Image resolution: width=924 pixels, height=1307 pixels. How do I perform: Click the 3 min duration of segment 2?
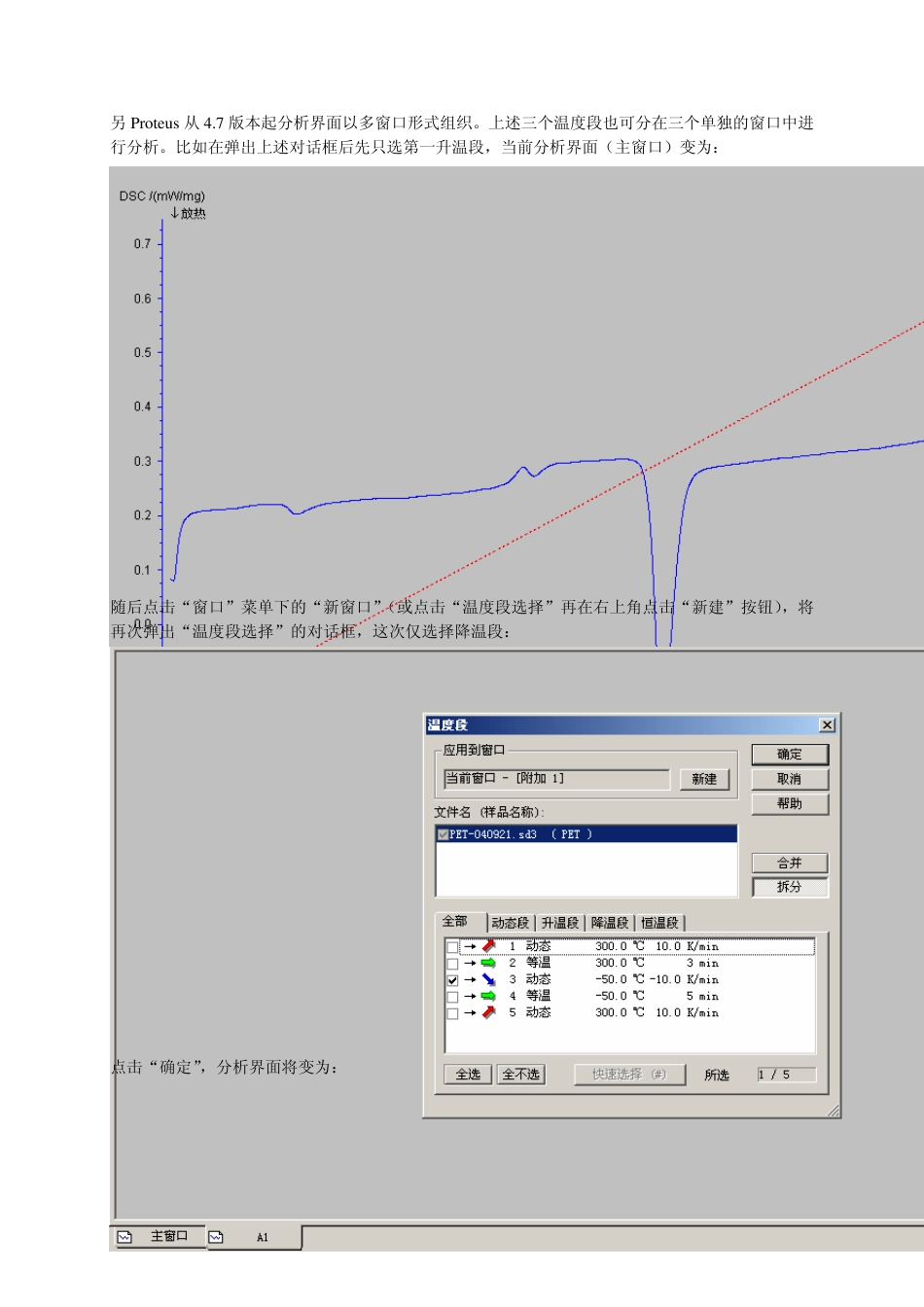[702, 963]
